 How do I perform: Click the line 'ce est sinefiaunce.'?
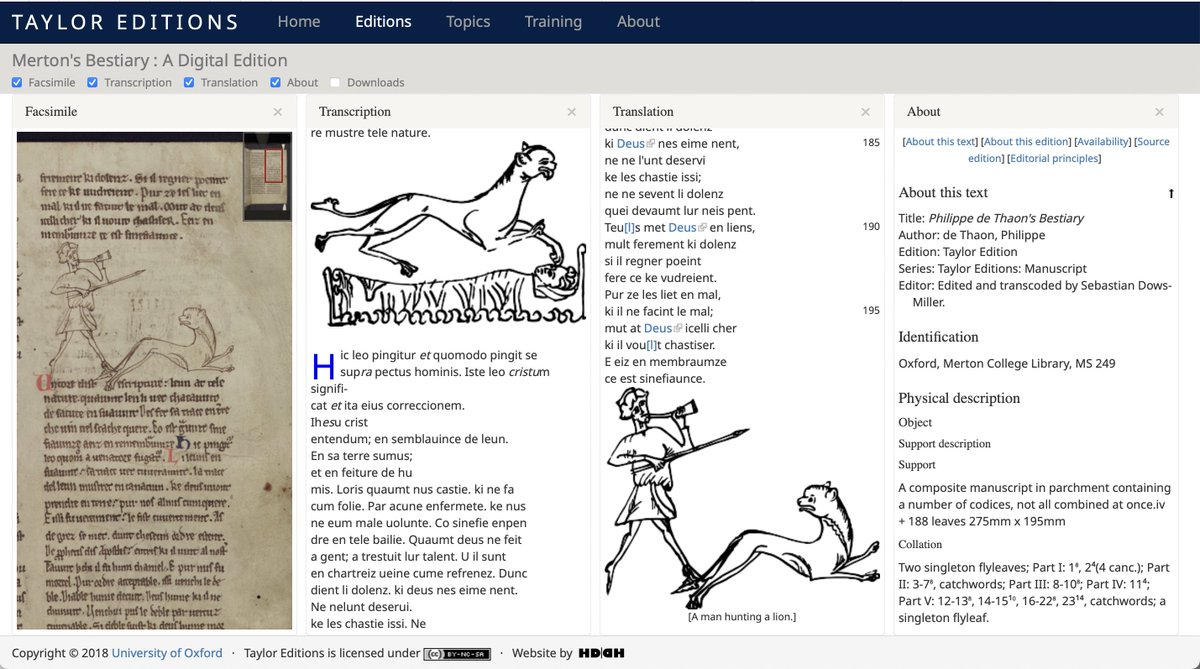(655, 379)
